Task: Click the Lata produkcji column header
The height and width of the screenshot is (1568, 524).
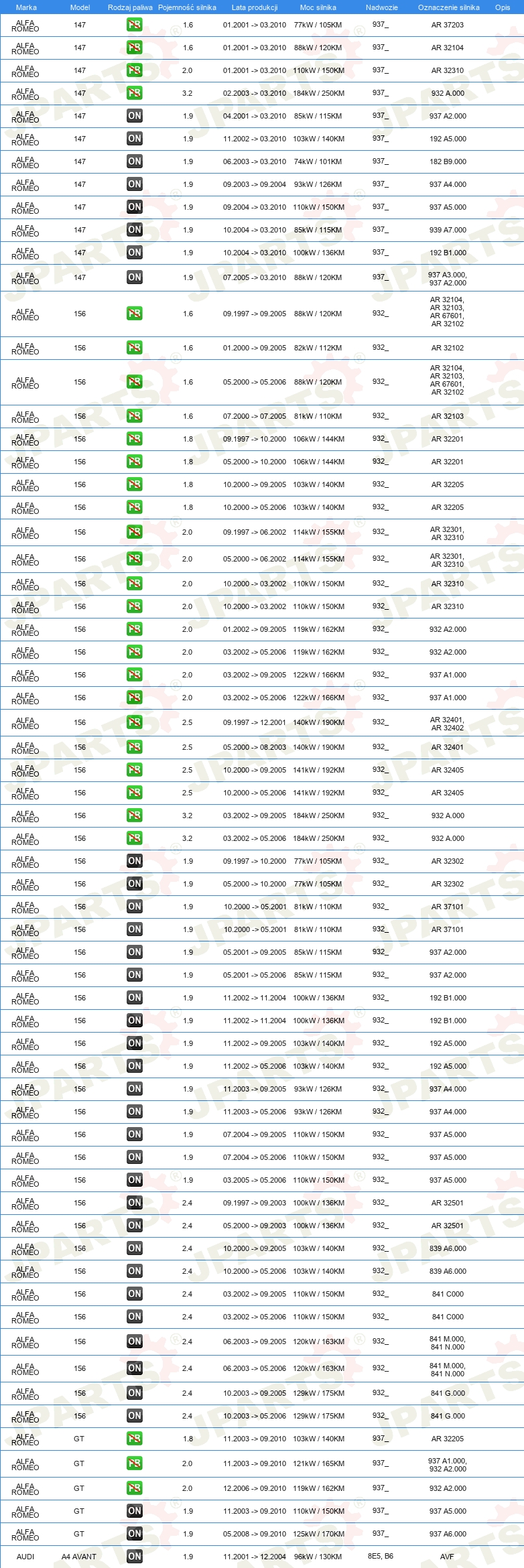Action: click(255, 7)
